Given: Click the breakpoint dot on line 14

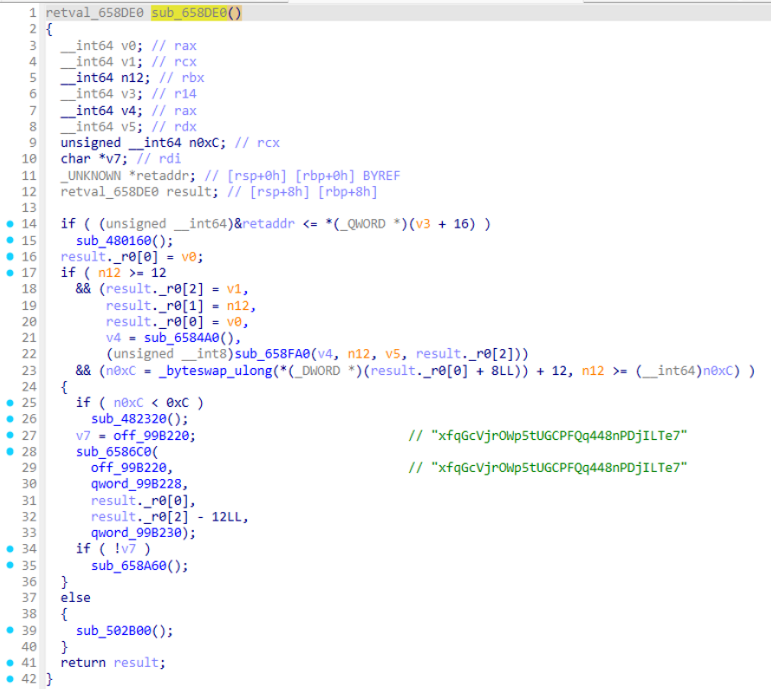Looking at the screenshot, I should [x=11, y=224].
